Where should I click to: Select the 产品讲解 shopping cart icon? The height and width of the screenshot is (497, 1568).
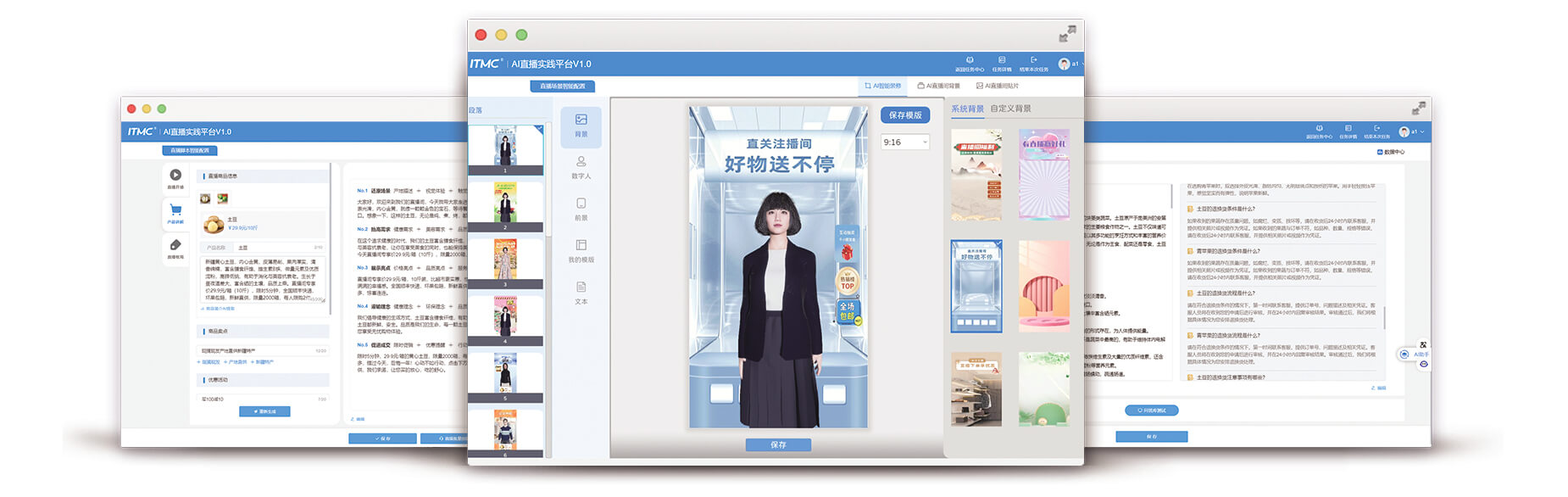pos(175,213)
